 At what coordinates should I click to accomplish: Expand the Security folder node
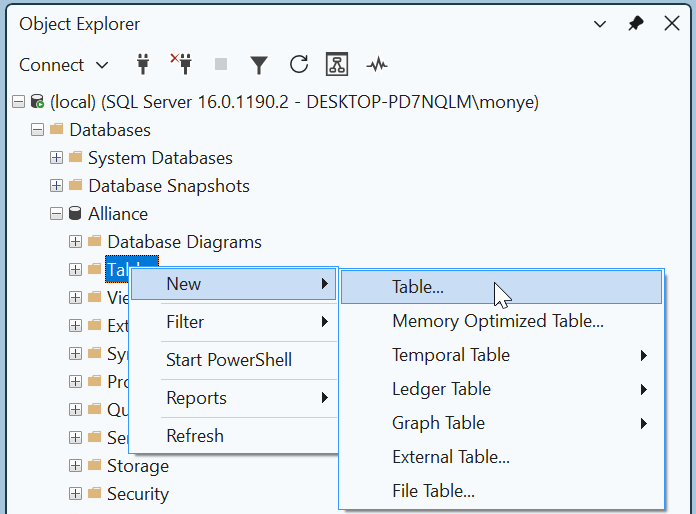pyautogui.click(x=75, y=494)
